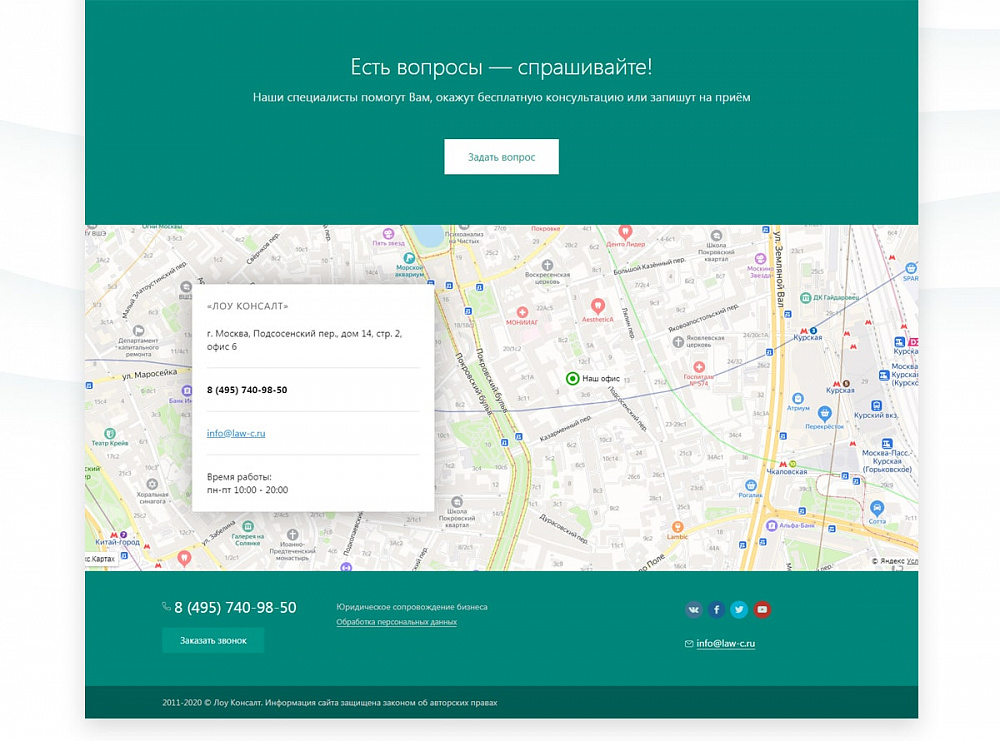Screen dimensions: 1000x741
Task: Open 'Обработка персональных данных' link
Action: coord(397,622)
